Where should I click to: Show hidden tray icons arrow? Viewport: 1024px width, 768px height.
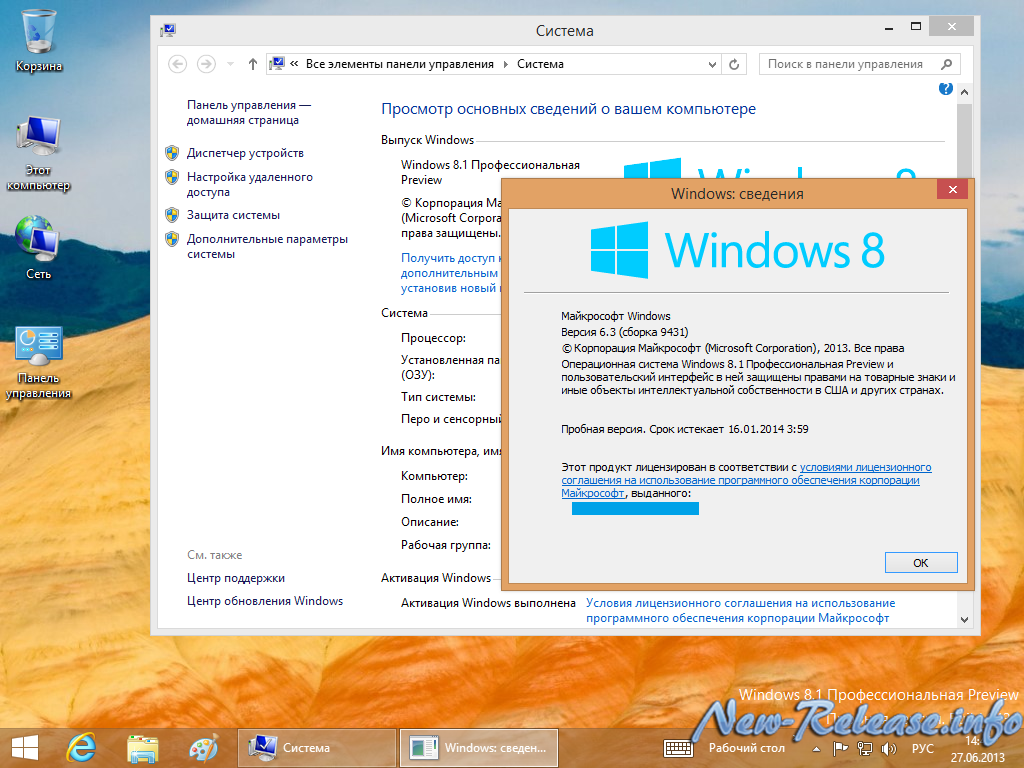[816, 749]
